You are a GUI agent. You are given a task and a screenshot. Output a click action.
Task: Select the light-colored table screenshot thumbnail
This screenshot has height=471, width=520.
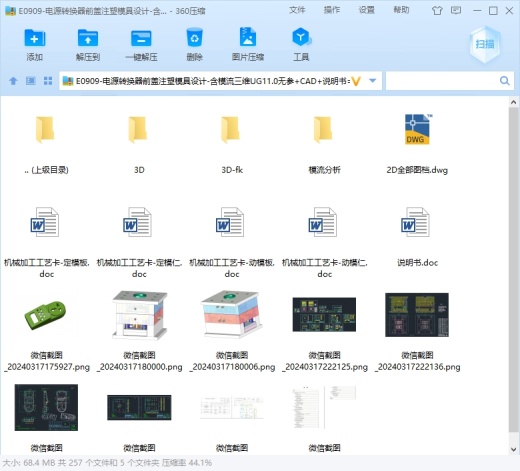coord(232,407)
